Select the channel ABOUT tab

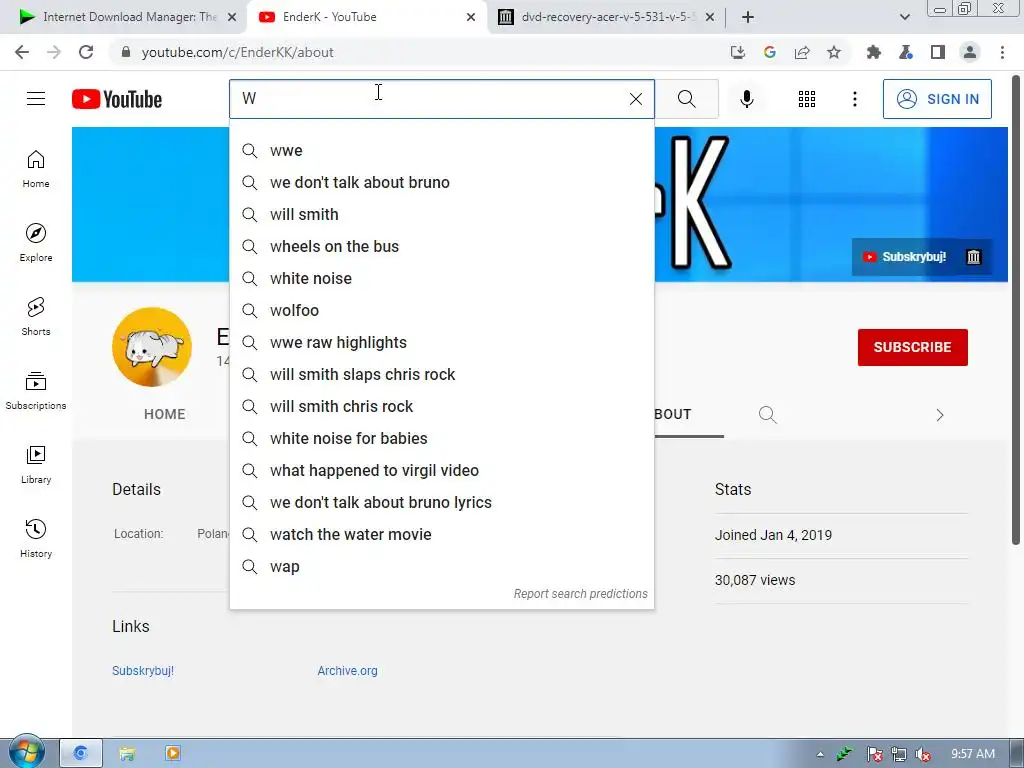coord(673,414)
